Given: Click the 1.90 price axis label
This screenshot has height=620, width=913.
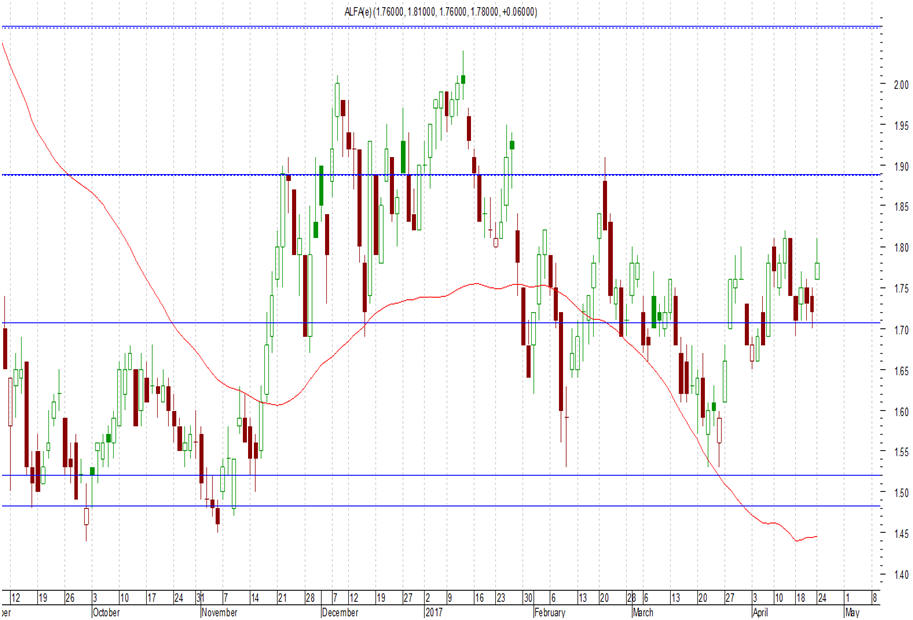Looking at the screenshot, I should pos(901,166).
